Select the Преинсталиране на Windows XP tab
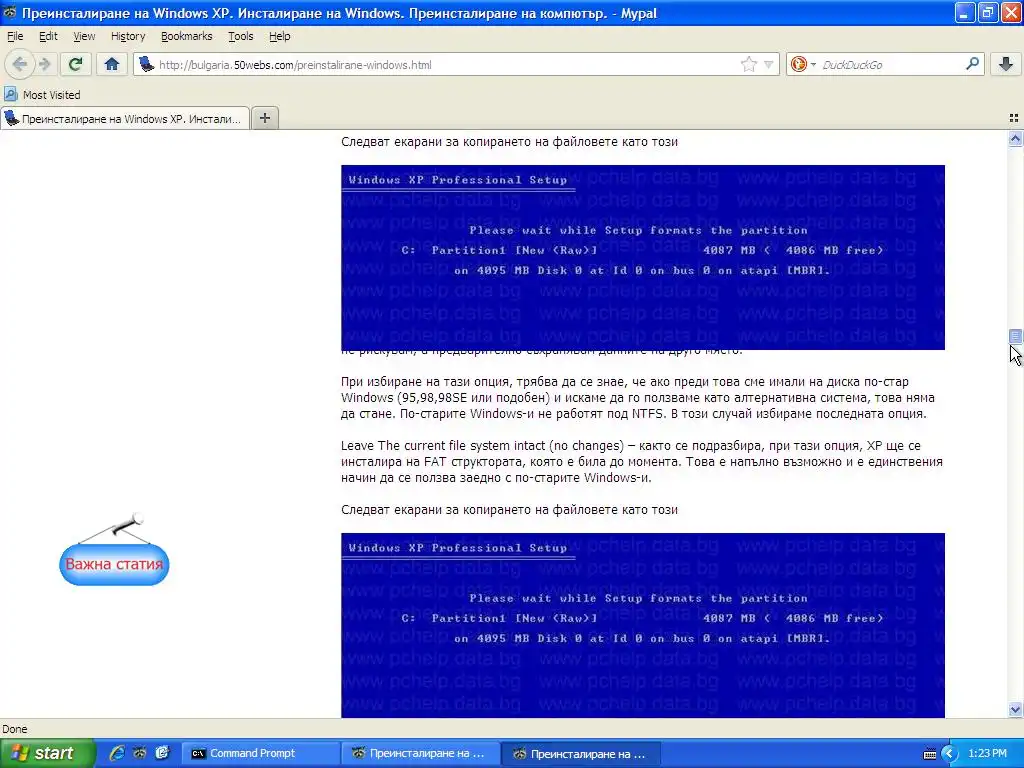This screenshot has height=768, width=1024. [x=125, y=119]
